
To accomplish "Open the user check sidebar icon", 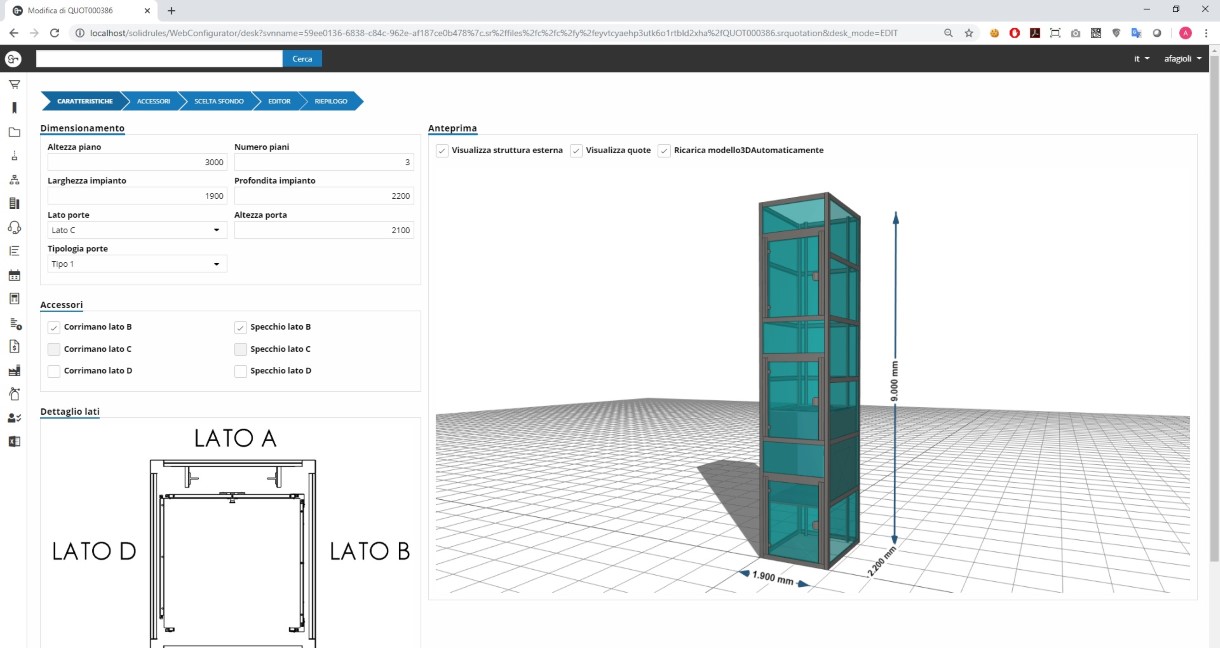I will pos(14,418).
